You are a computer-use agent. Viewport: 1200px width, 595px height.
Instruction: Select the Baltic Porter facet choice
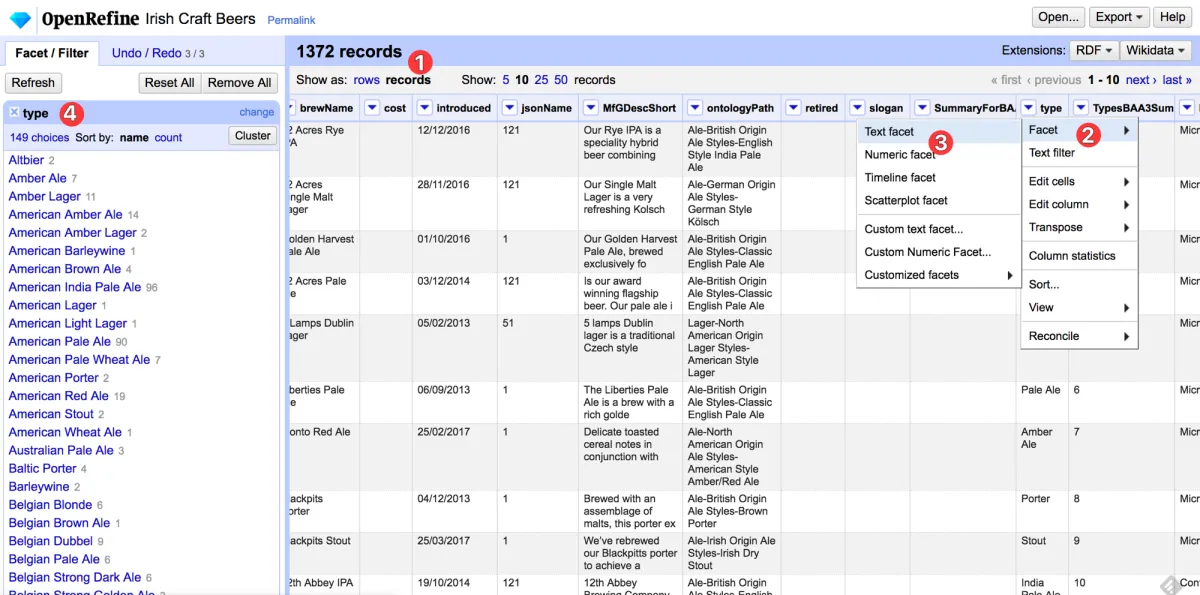pyautogui.click(x=43, y=469)
